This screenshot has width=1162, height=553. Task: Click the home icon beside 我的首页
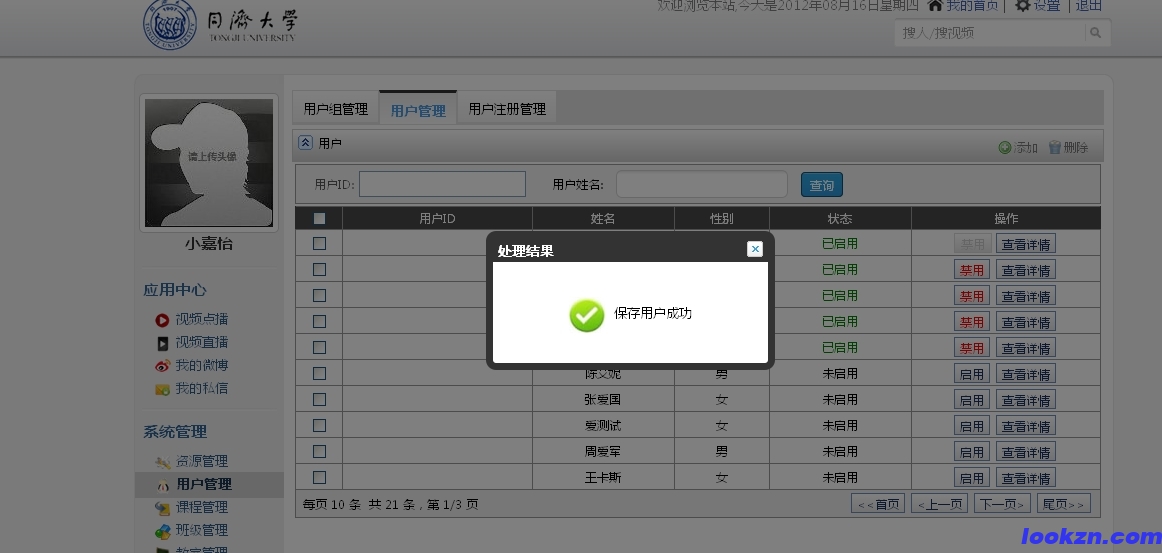click(935, 6)
